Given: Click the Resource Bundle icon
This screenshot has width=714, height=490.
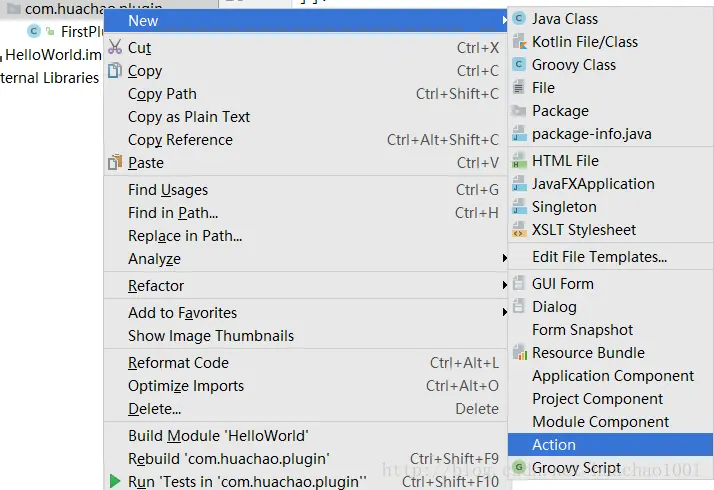Looking at the screenshot, I should click(x=519, y=353).
